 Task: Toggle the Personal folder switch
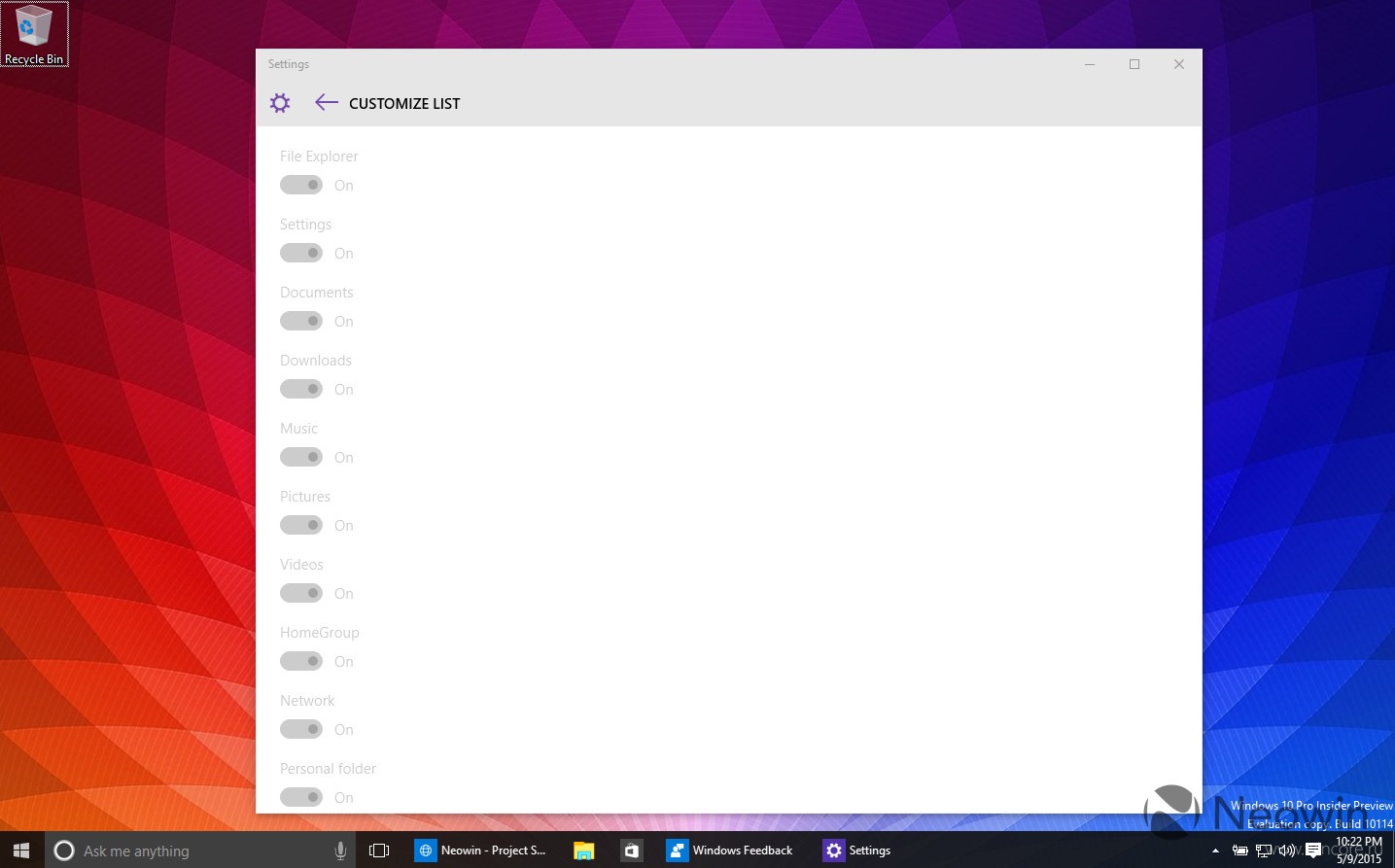click(301, 797)
